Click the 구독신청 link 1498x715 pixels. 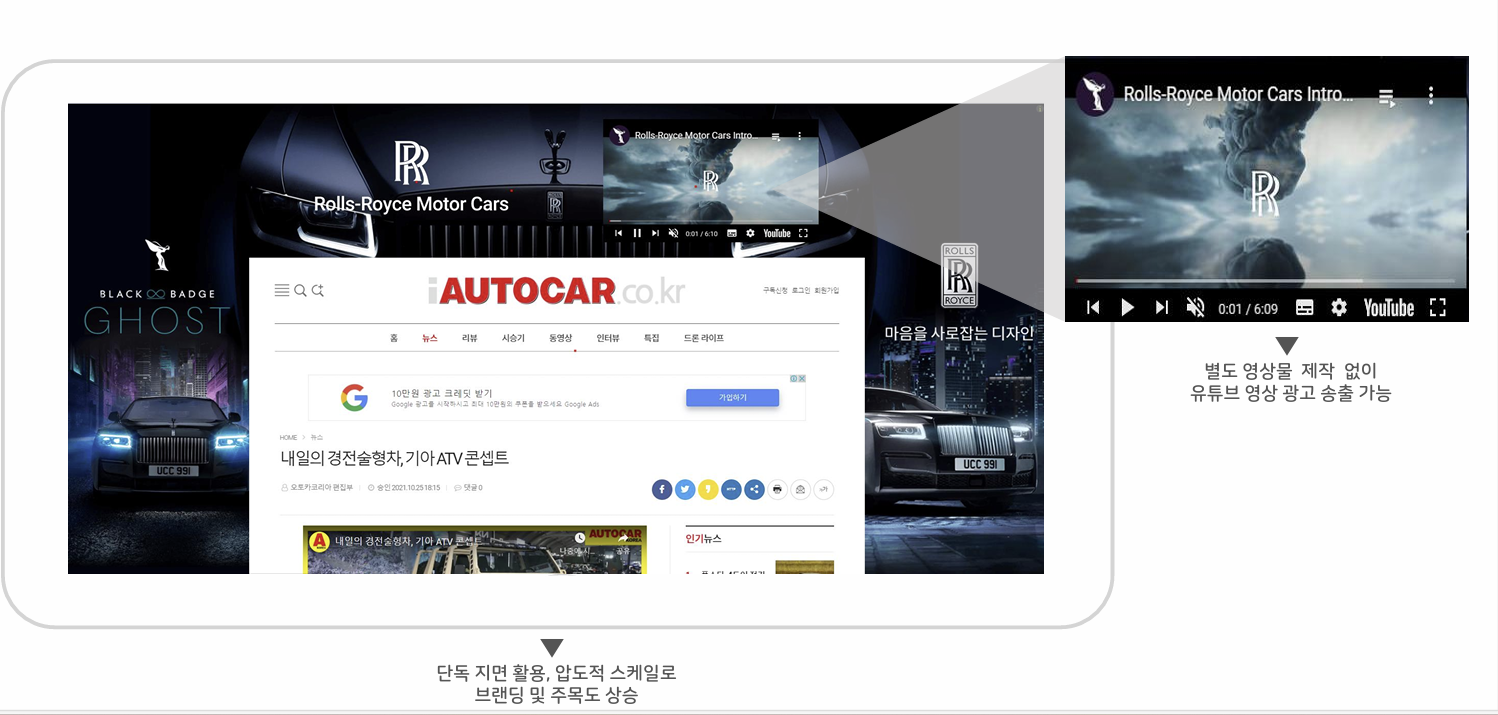[775, 290]
